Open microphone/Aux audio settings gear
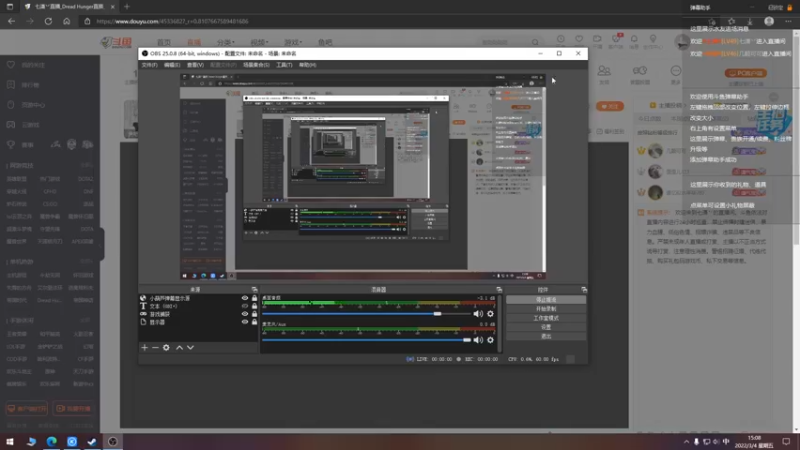 click(490, 340)
